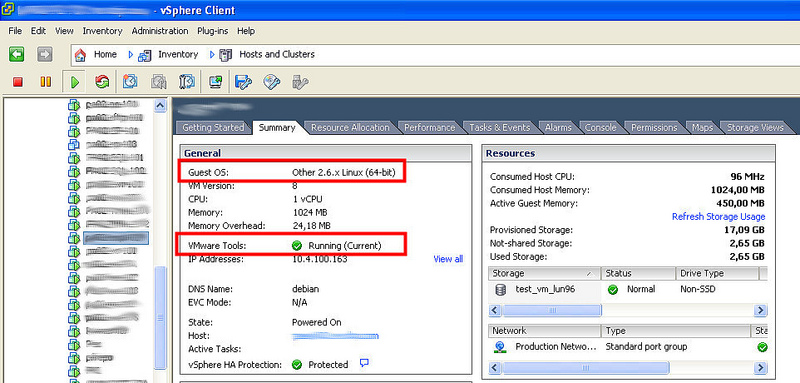
Task: Open the Edit menu
Action: (x=38, y=31)
